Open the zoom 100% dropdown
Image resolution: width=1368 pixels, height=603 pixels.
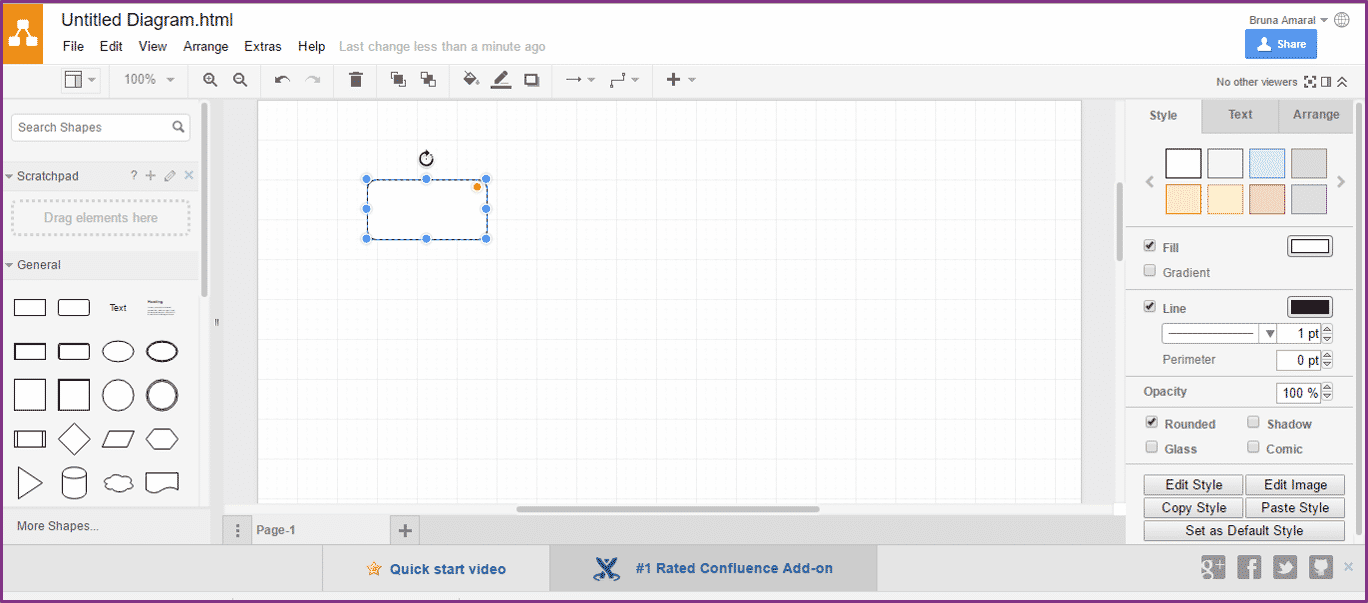pyautogui.click(x=149, y=80)
